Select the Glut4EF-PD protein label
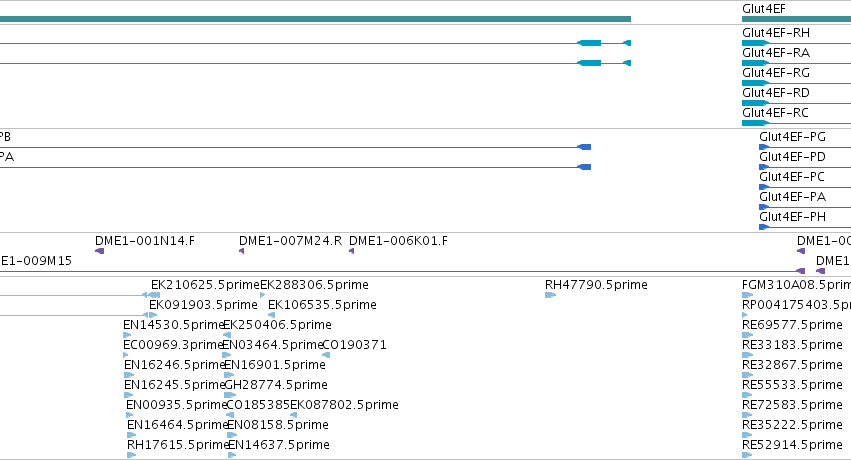This screenshot has height=460, width=851. click(792, 157)
